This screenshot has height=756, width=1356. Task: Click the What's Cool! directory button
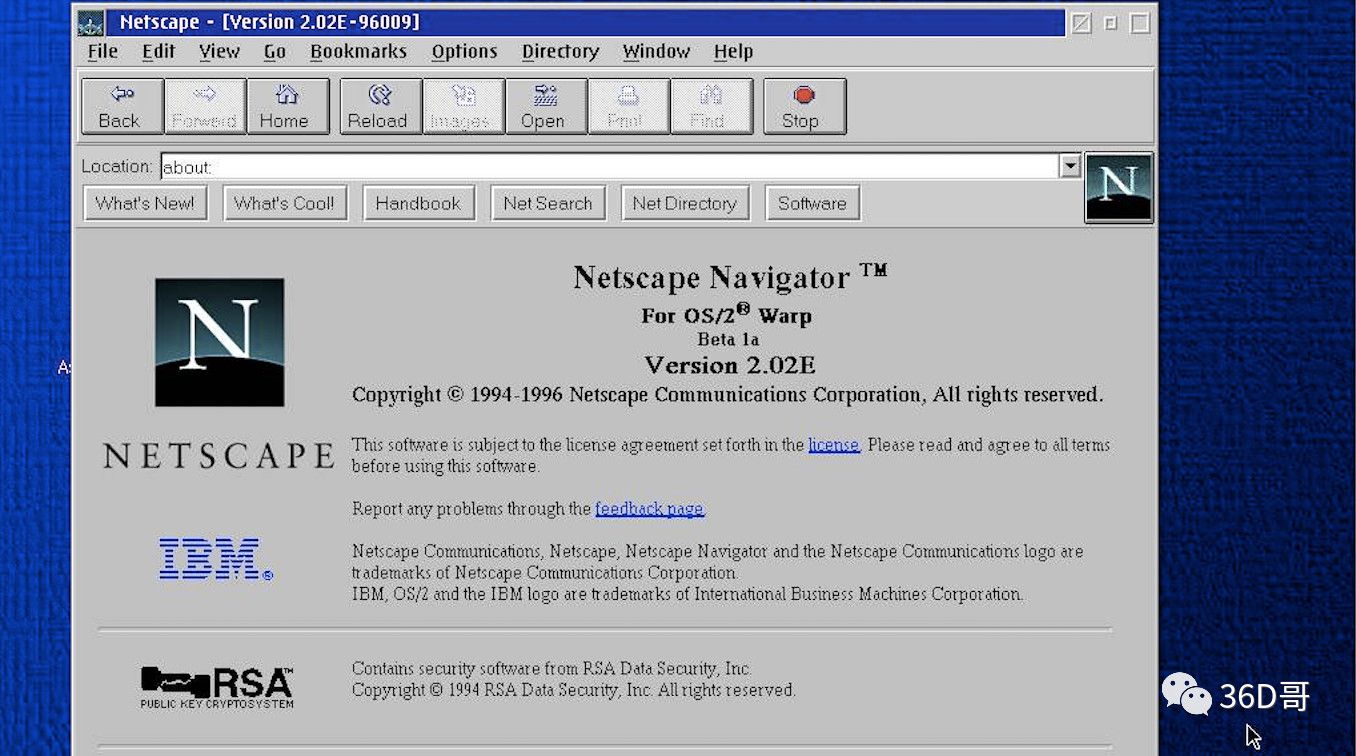(x=284, y=203)
